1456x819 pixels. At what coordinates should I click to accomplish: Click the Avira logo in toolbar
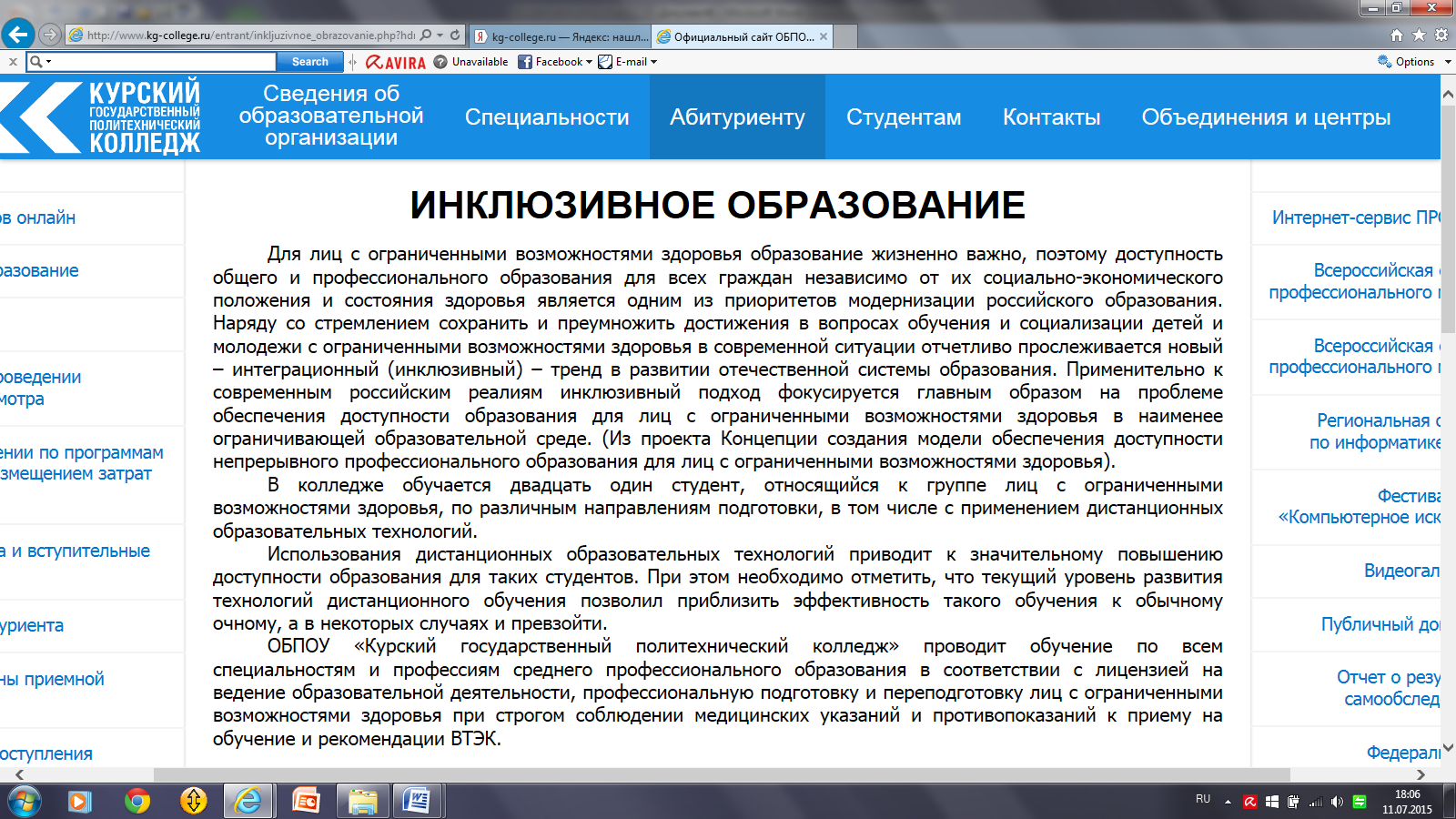click(396, 62)
